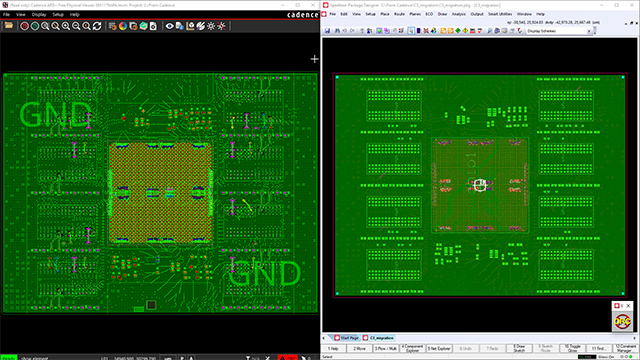Click the 11 Find button

[599, 349]
